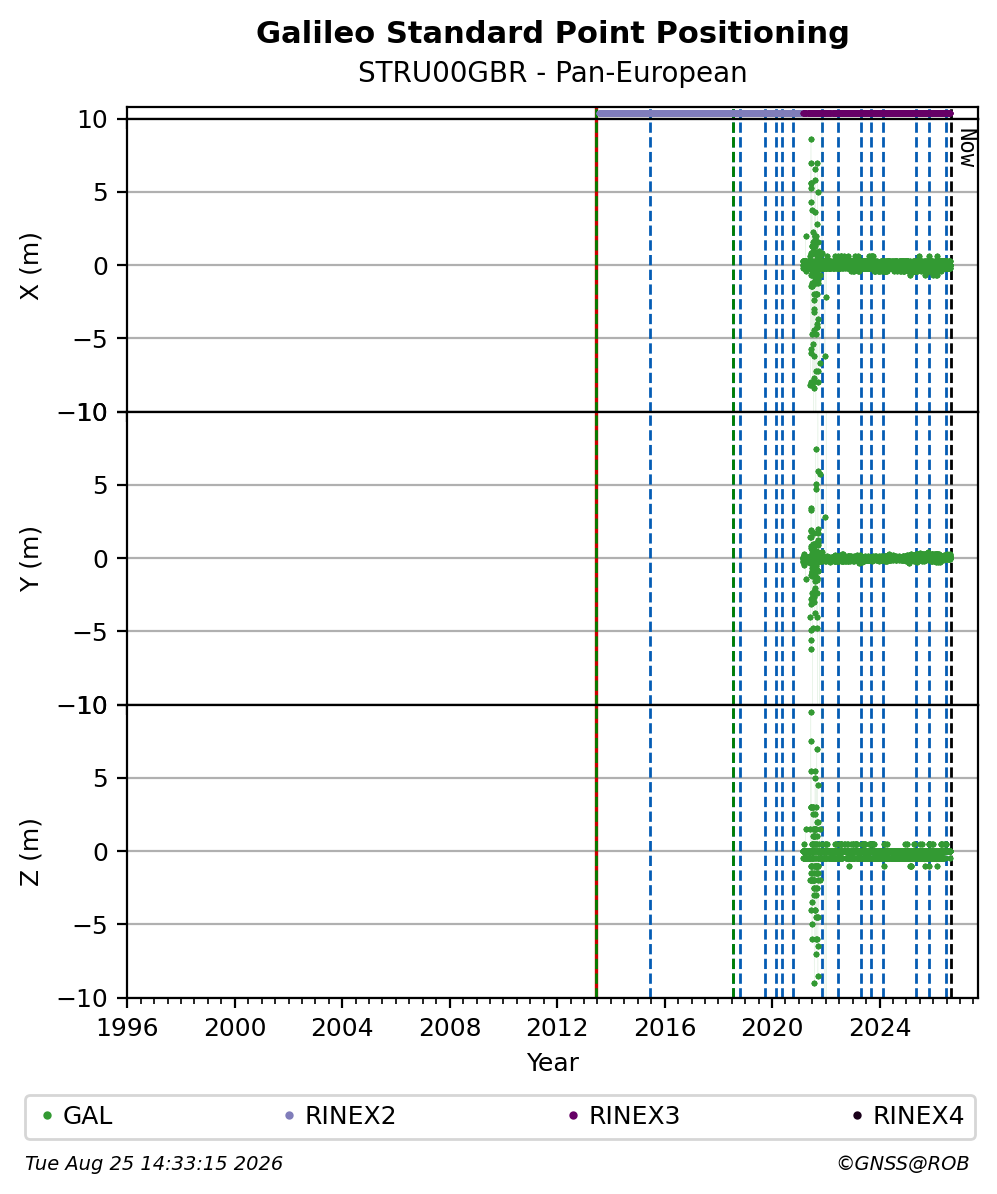Click the chart title 'Galileo Standard Point Positioning'

pyautogui.click(x=552, y=33)
